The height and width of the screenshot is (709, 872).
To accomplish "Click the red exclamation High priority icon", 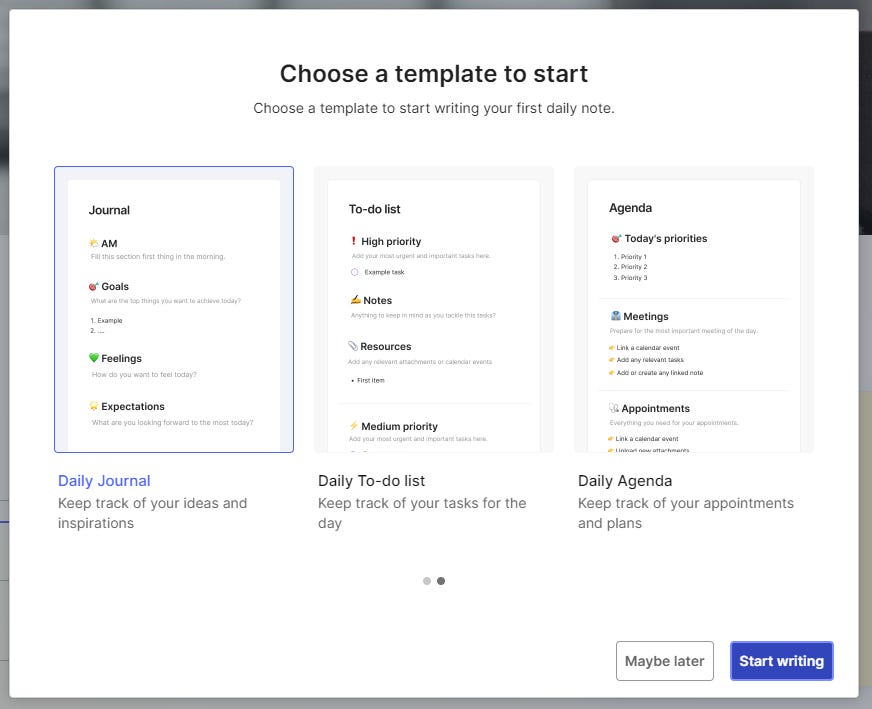I will [353, 241].
